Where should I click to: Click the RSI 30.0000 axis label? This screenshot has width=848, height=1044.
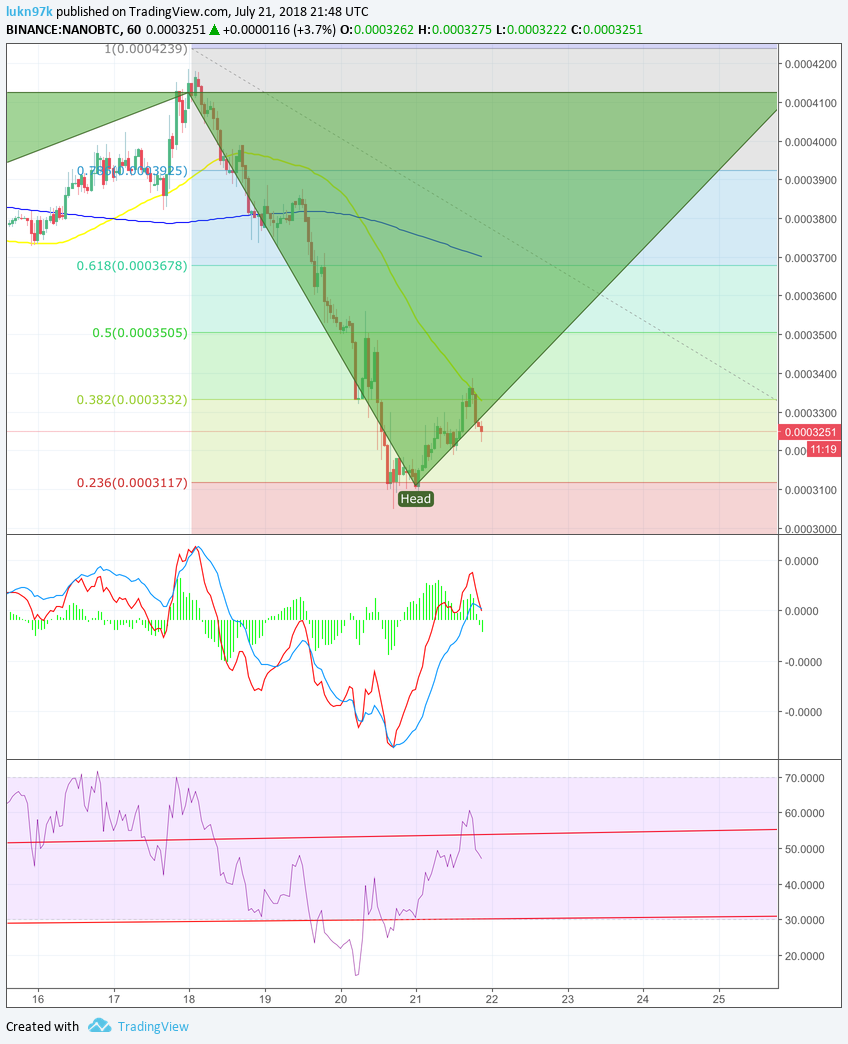coord(805,920)
